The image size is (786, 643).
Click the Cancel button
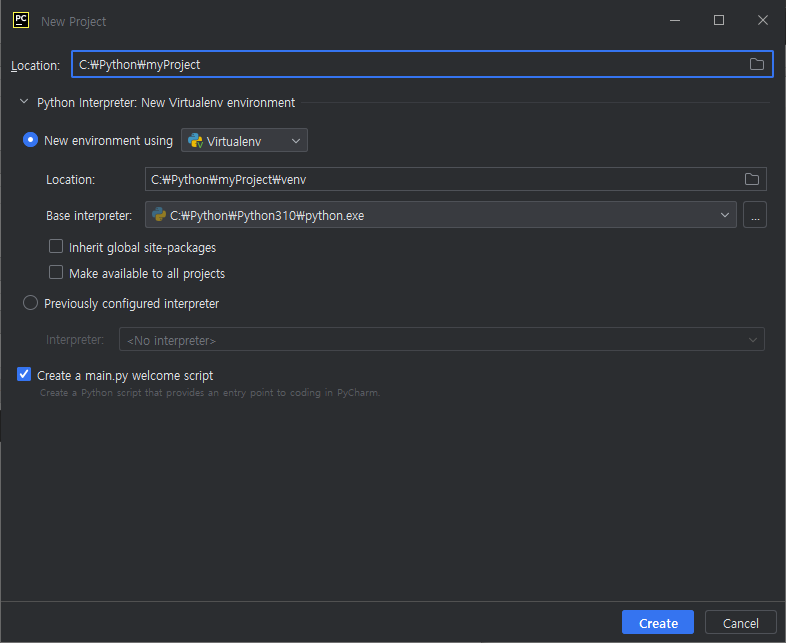[x=740, y=622]
